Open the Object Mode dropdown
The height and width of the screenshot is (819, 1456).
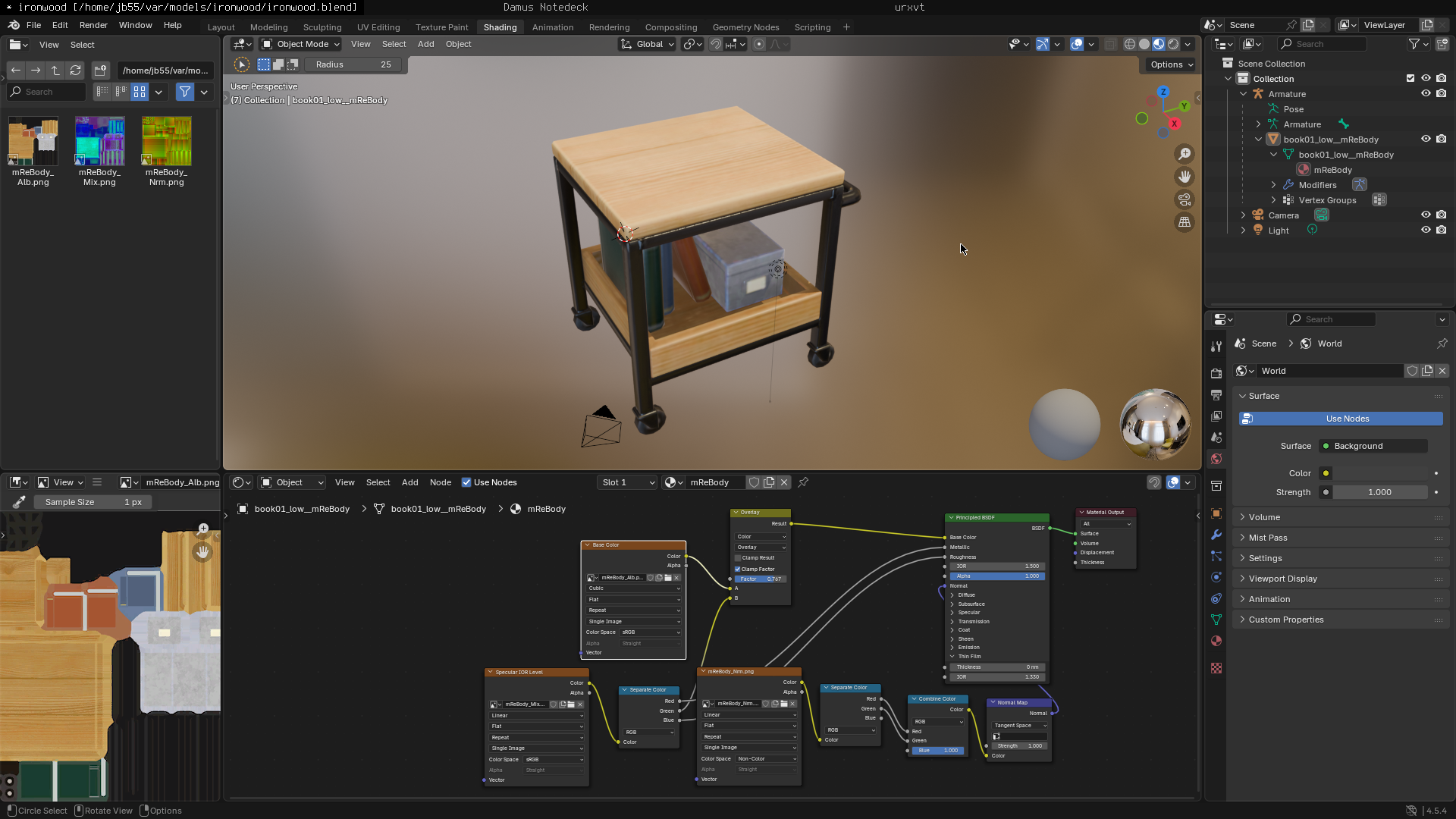[x=301, y=44]
